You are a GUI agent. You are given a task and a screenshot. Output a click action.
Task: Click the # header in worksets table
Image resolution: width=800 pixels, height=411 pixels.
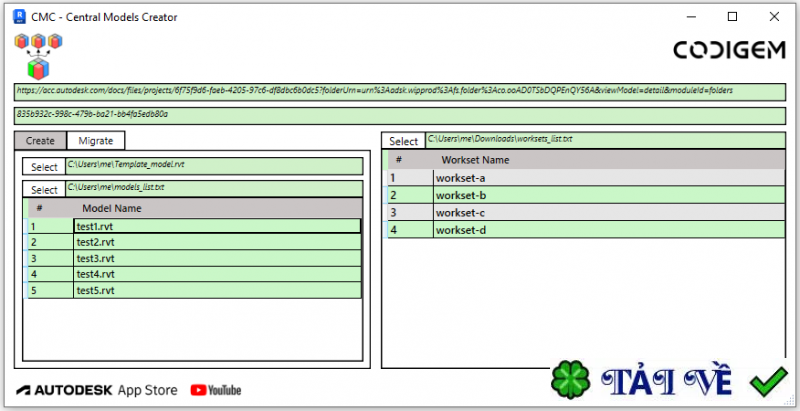(399, 160)
